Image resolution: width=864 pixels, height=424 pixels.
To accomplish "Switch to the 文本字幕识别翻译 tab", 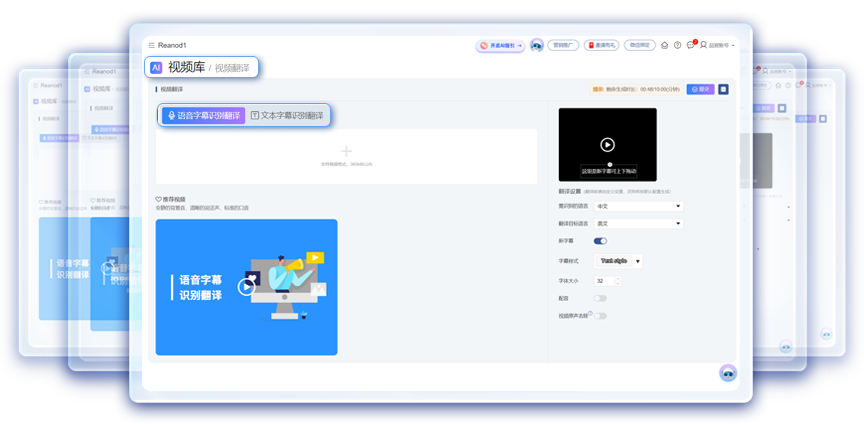I will point(287,116).
